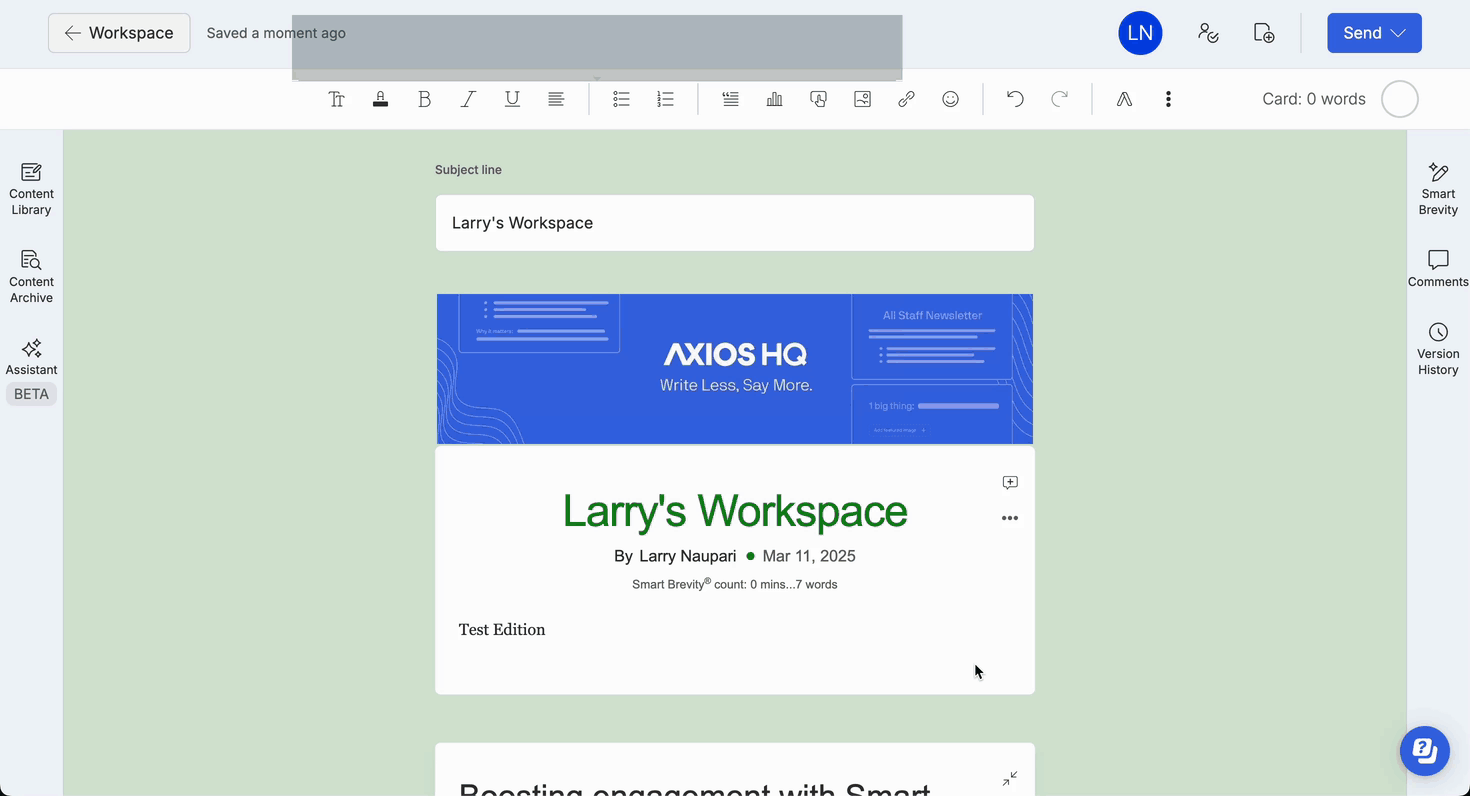The height and width of the screenshot is (796, 1470).
Task: Open the collaborator approval icon
Action: pyautogui.click(x=1208, y=33)
